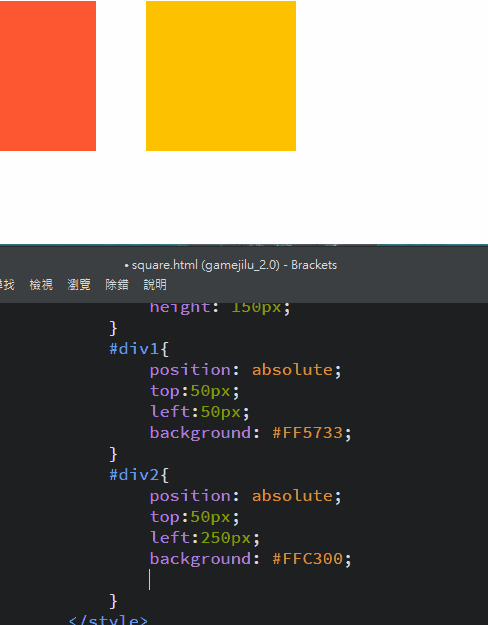
Task: Open the 說明 menu in Brackets
Action: click(x=155, y=285)
